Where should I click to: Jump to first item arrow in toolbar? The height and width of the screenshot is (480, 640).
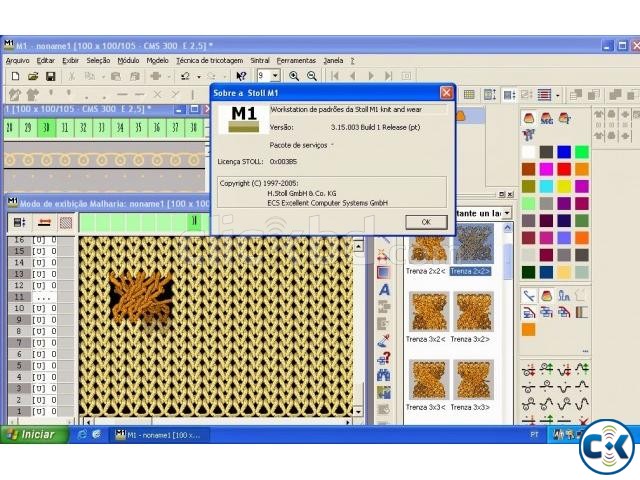coord(335,76)
